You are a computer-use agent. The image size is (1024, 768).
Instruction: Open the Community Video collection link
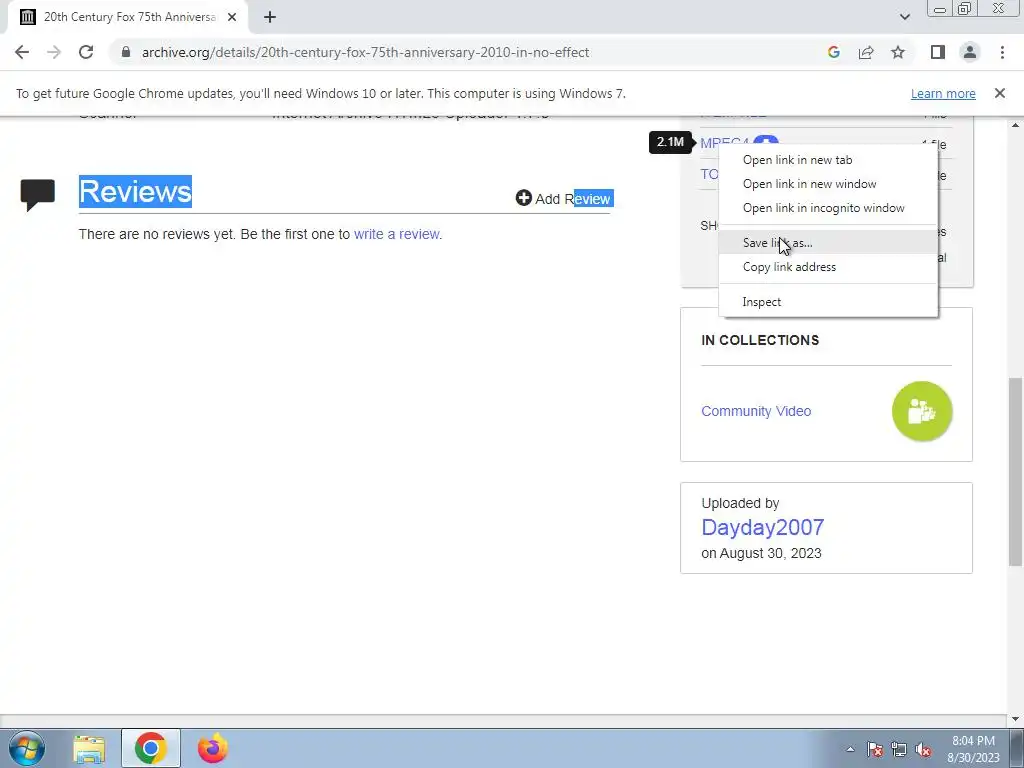tap(756, 411)
